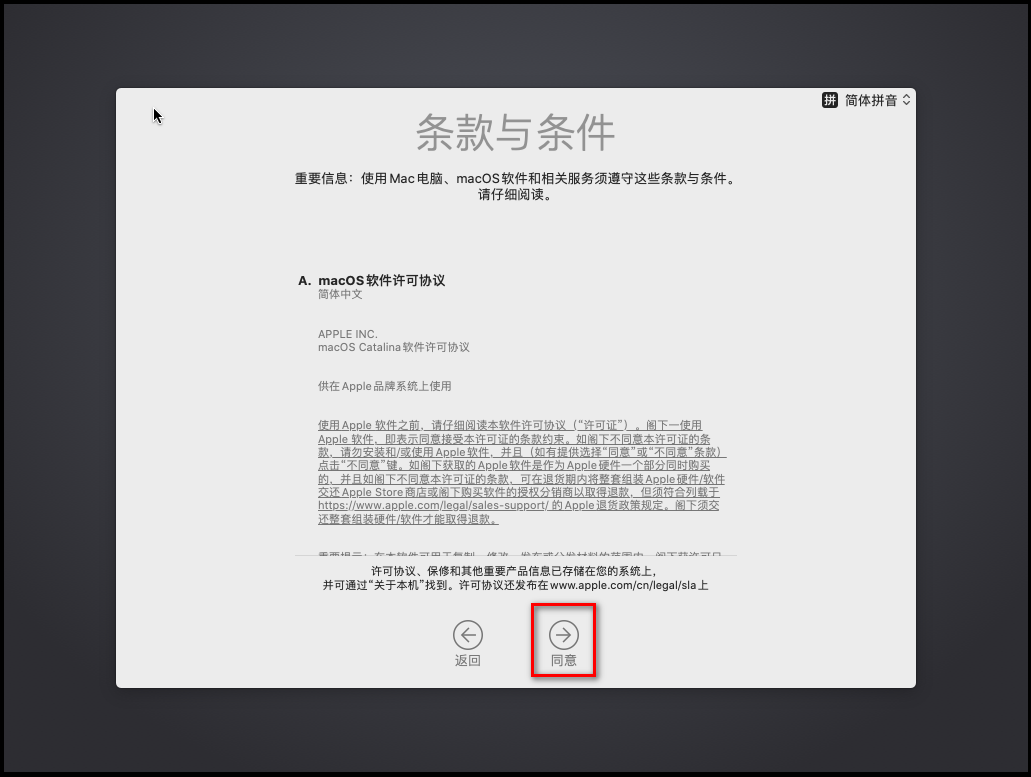Click the 同意 label

pyautogui.click(x=563, y=661)
